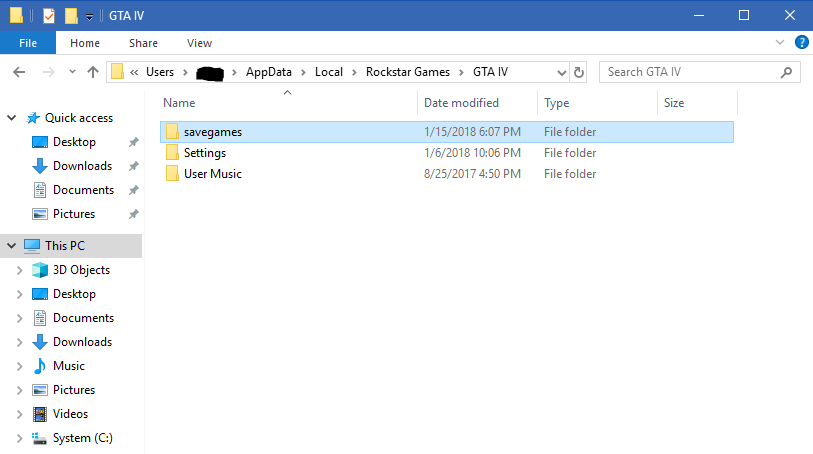Expand the chevron after Local breadcrumb
813x454 pixels.
355,73
